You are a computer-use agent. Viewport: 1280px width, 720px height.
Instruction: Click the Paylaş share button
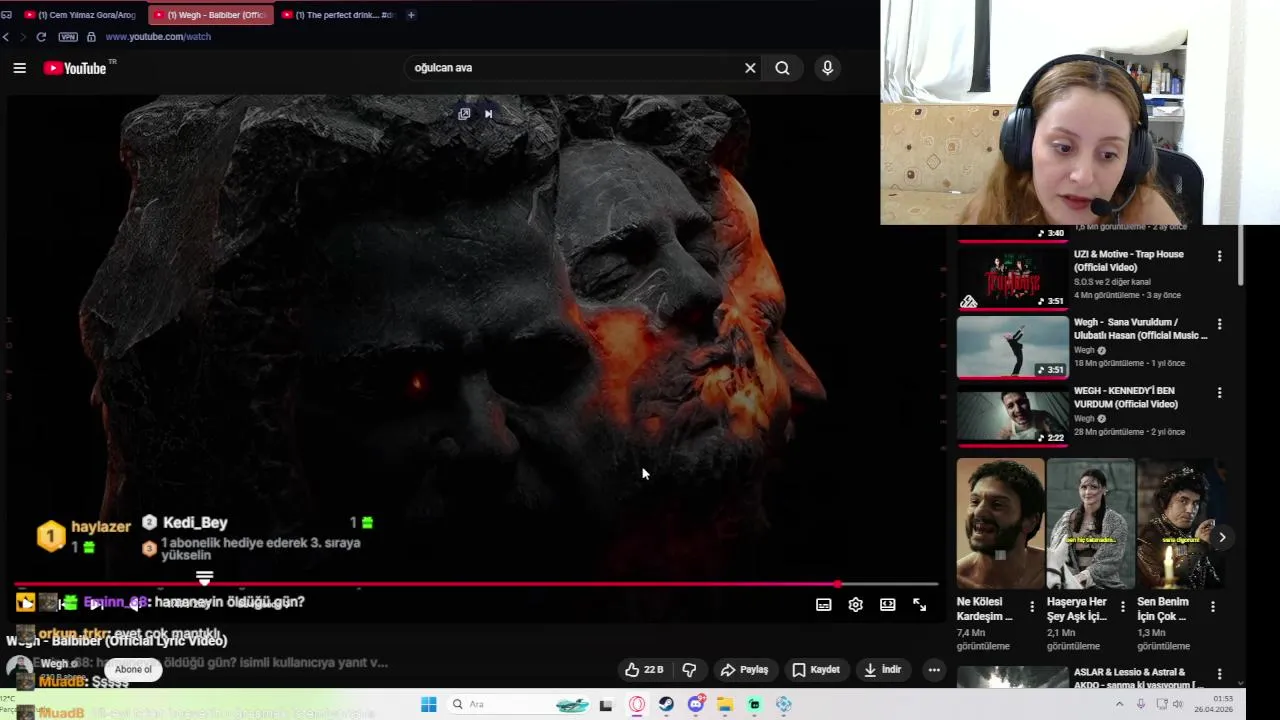coord(745,670)
